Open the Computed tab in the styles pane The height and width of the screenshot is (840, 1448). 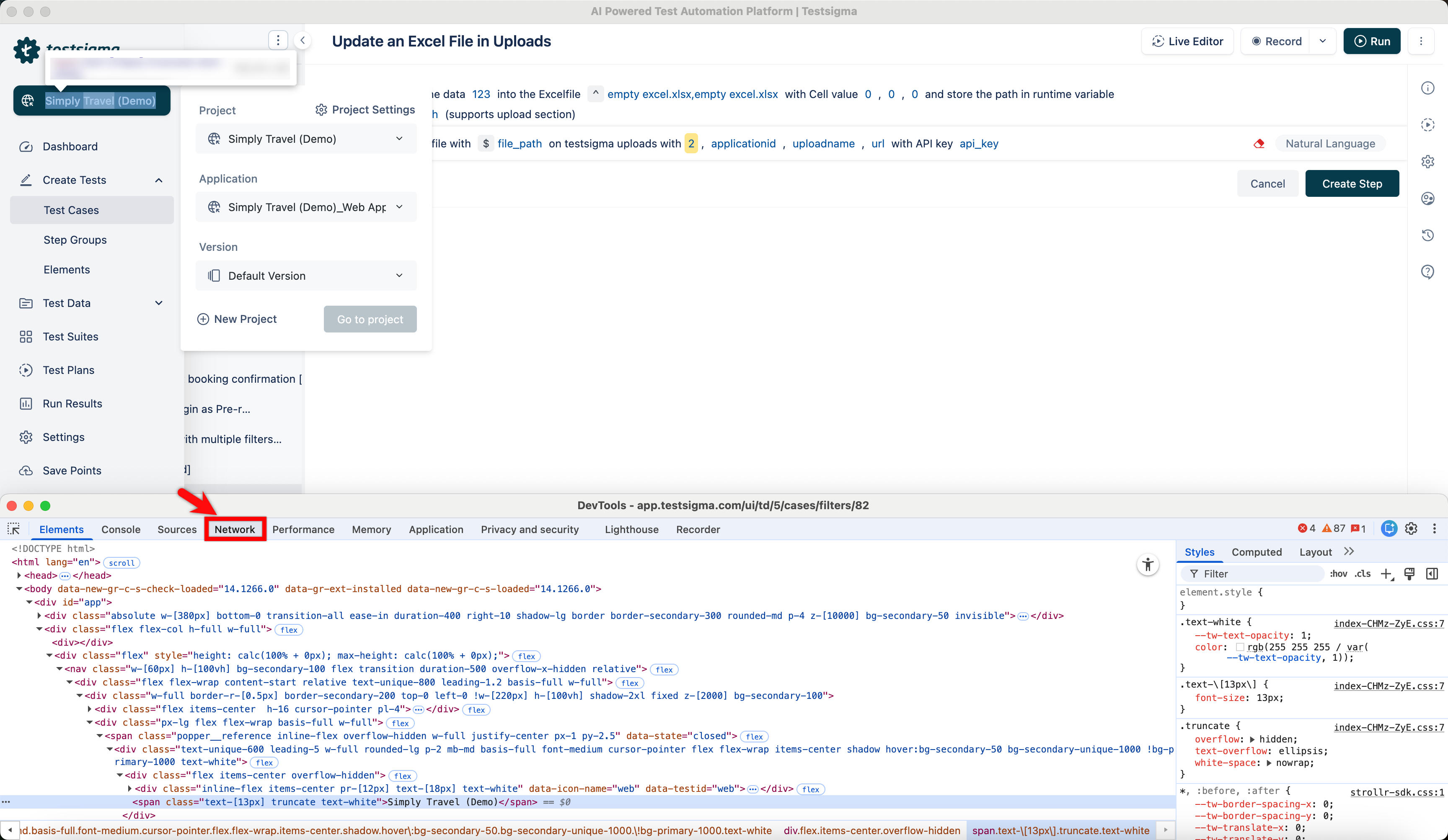tap(1256, 552)
